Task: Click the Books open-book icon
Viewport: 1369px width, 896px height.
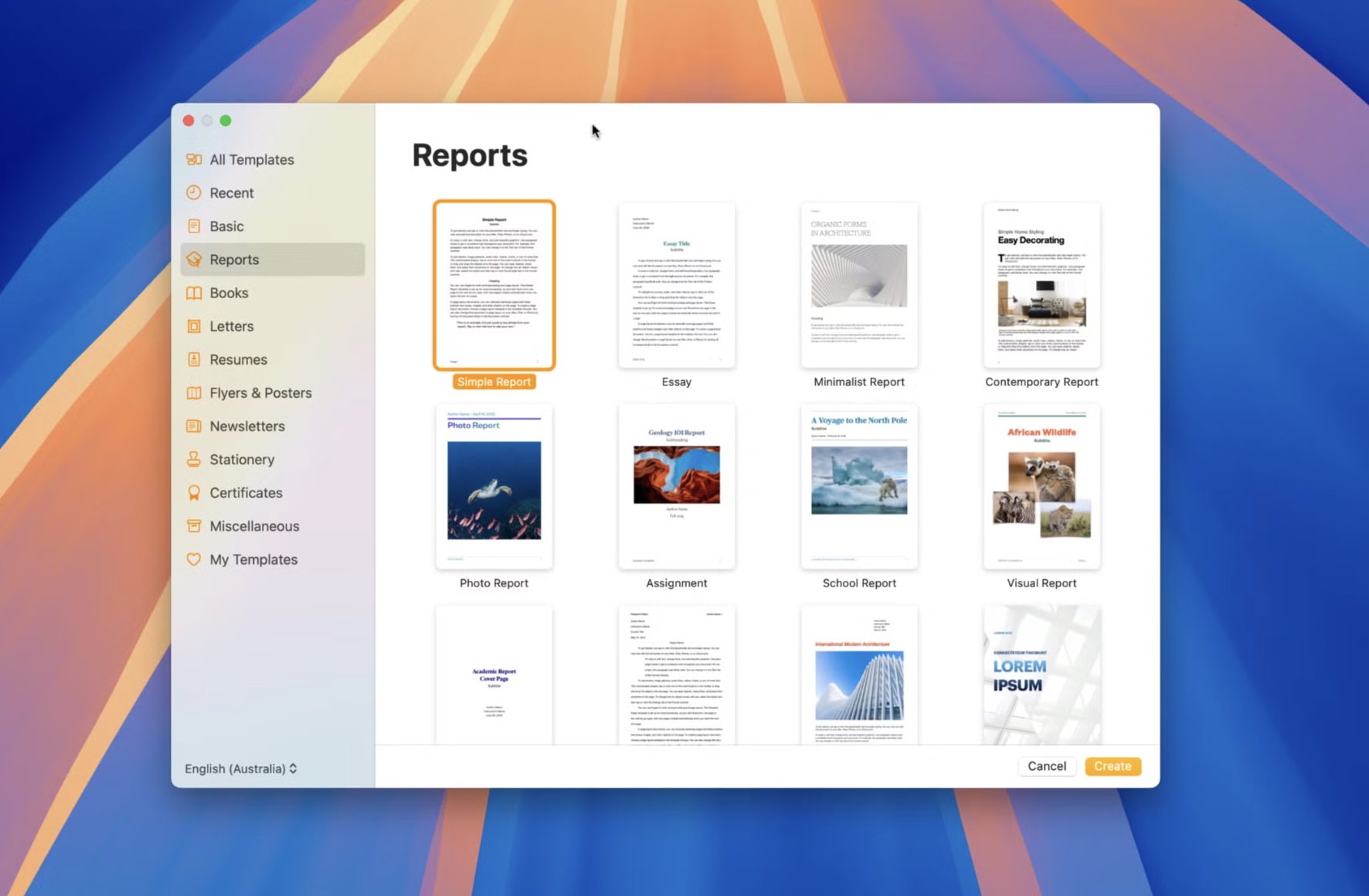Action: pyautogui.click(x=194, y=293)
